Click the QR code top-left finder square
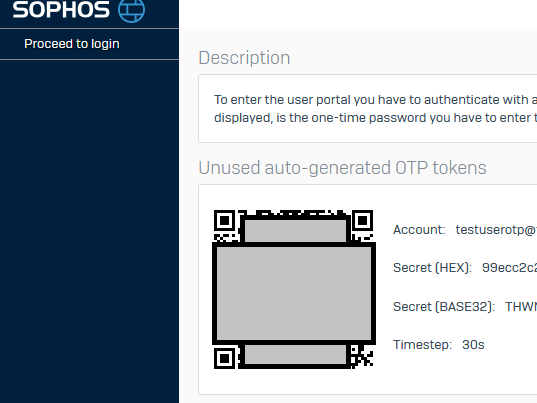This screenshot has height=403, width=537. pyautogui.click(x=224, y=221)
